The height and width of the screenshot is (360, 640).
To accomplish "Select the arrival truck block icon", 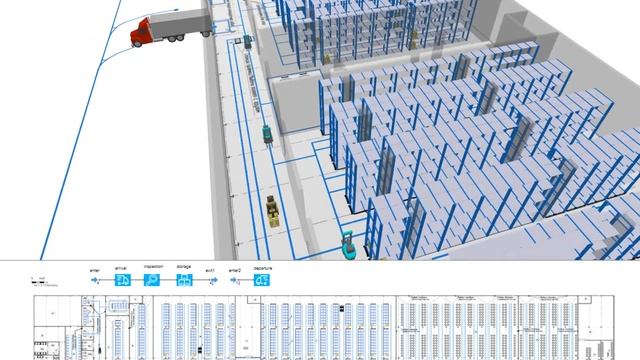I will tap(122, 280).
